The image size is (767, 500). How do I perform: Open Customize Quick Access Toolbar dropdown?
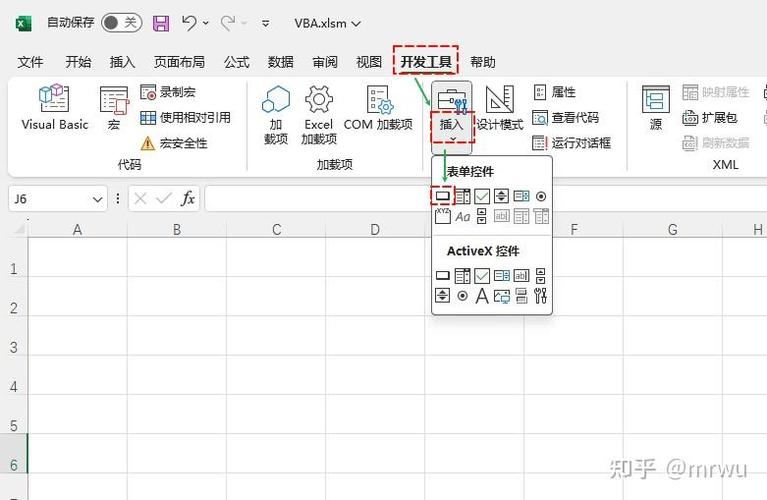(x=266, y=23)
